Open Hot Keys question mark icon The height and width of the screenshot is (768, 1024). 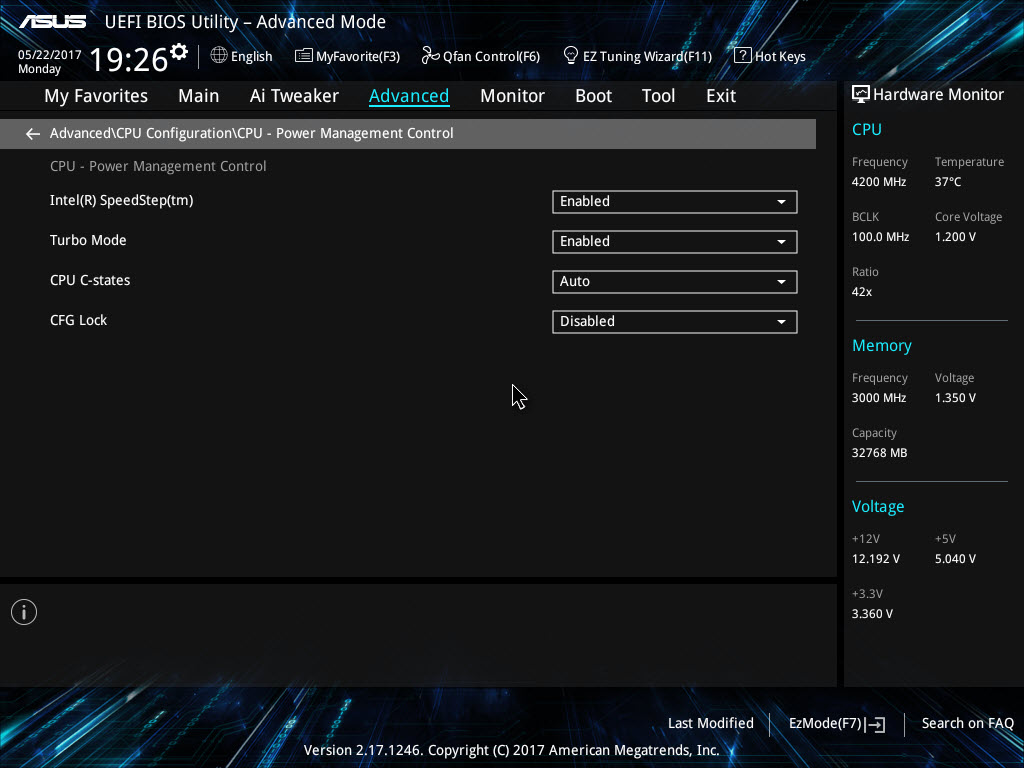743,56
